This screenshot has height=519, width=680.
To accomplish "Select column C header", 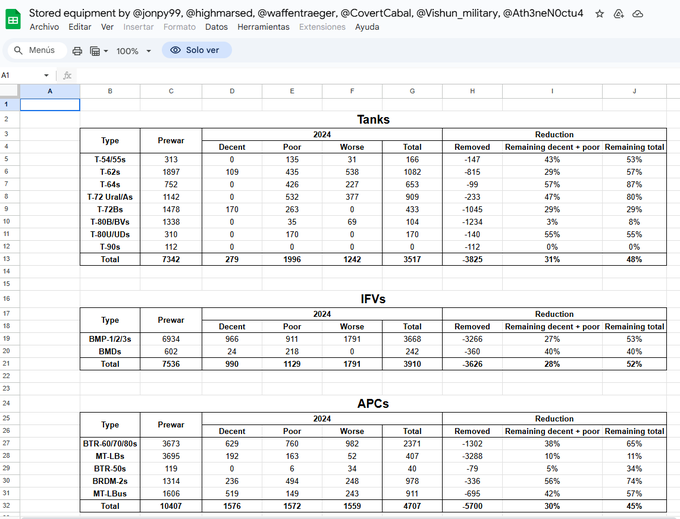I will [171, 91].
